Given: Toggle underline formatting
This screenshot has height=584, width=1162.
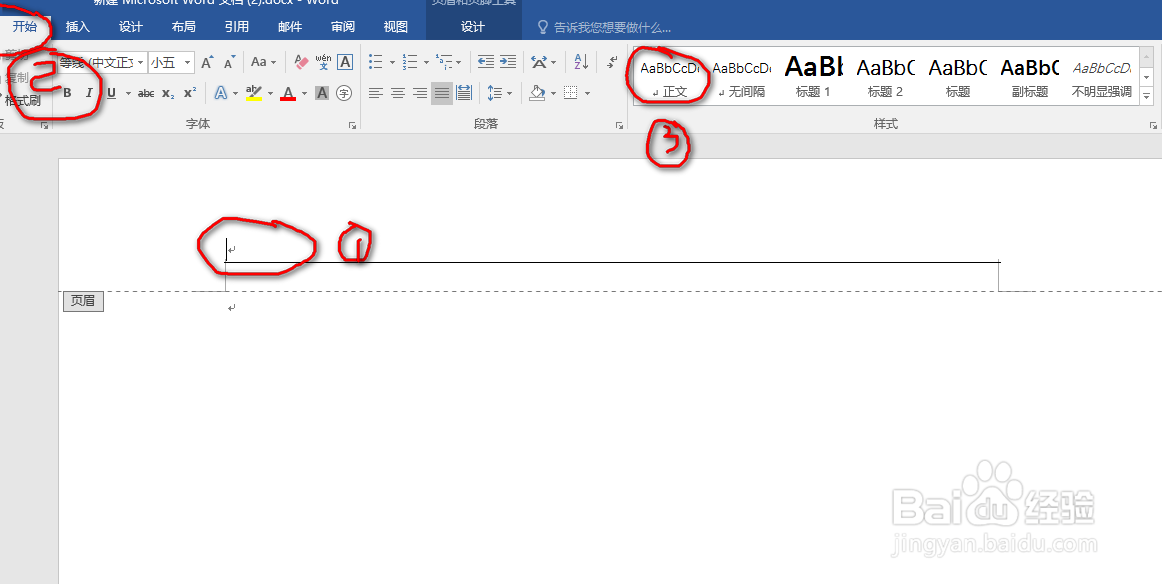Looking at the screenshot, I should [x=111, y=93].
